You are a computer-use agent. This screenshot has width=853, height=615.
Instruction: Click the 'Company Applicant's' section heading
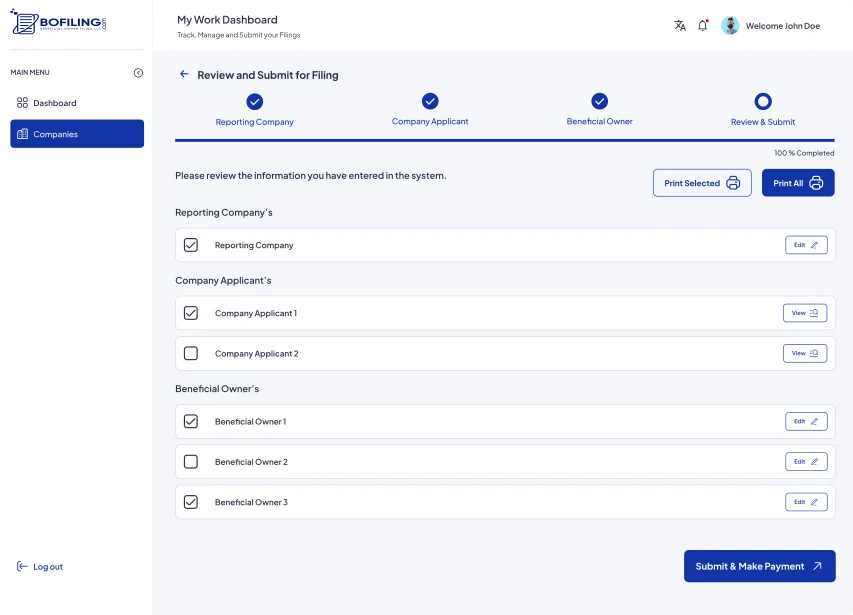point(223,281)
